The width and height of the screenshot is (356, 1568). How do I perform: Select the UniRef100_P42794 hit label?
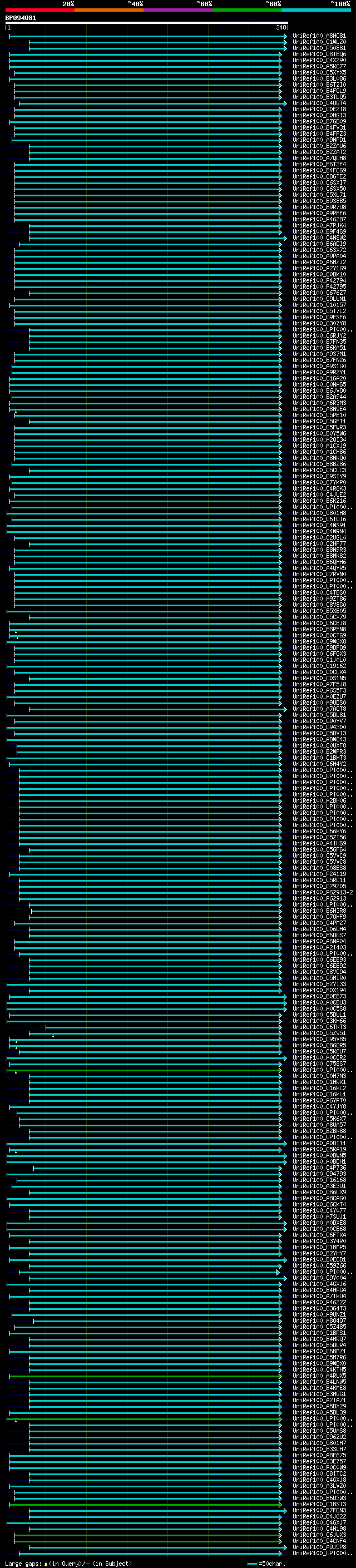(x=319, y=280)
